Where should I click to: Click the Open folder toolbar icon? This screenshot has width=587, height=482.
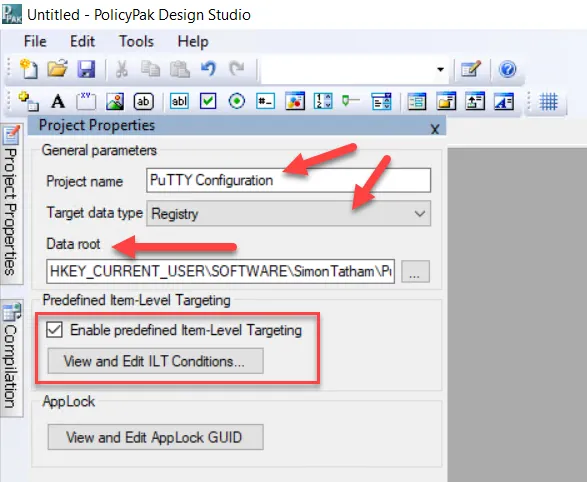(57, 69)
